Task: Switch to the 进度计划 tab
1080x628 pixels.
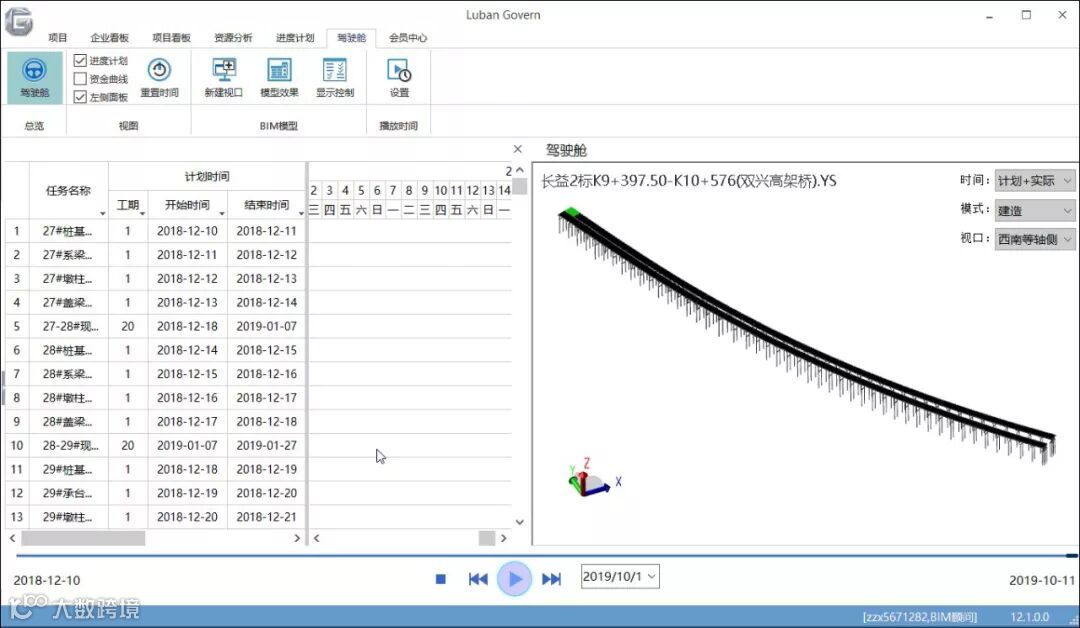Action: (295, 38)
